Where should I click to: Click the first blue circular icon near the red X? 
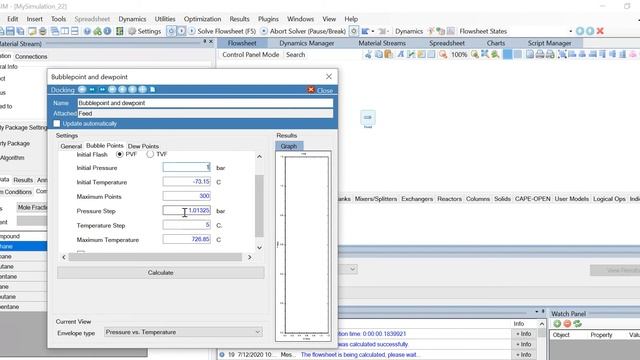click(580, 31)
